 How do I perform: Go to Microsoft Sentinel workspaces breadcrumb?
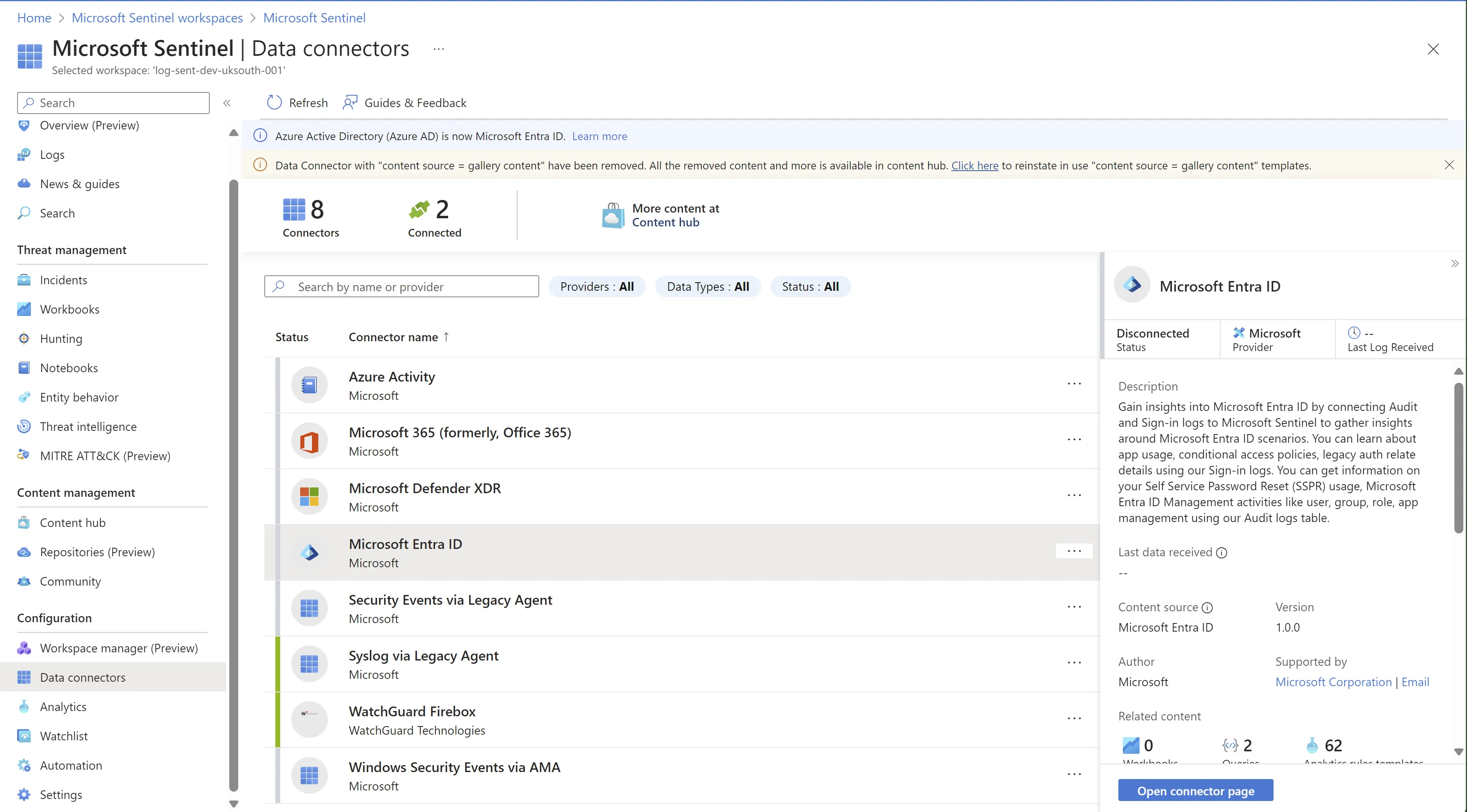click(x=157, y=18)
